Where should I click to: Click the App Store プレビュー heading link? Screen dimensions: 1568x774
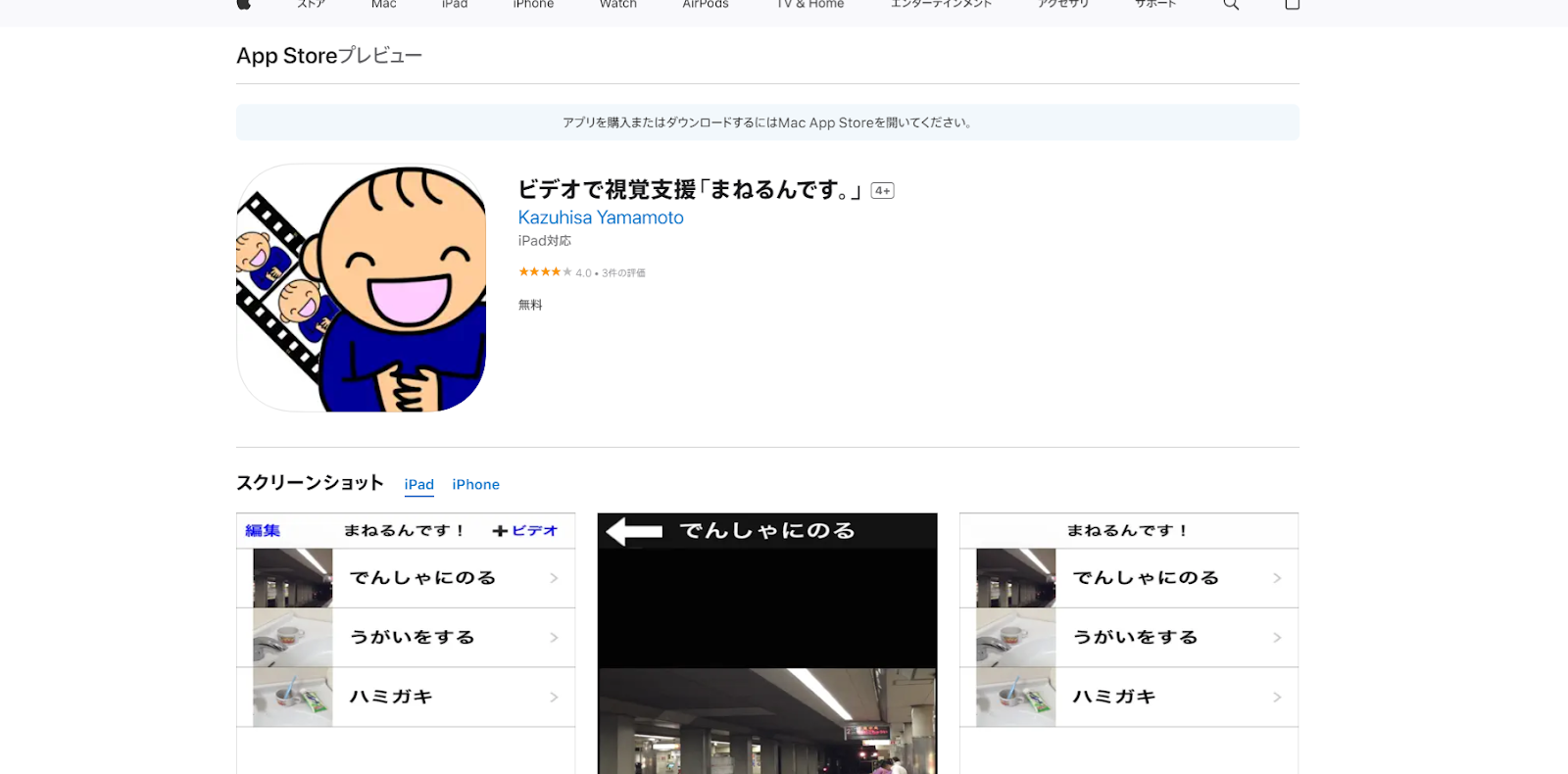[329, 56]
